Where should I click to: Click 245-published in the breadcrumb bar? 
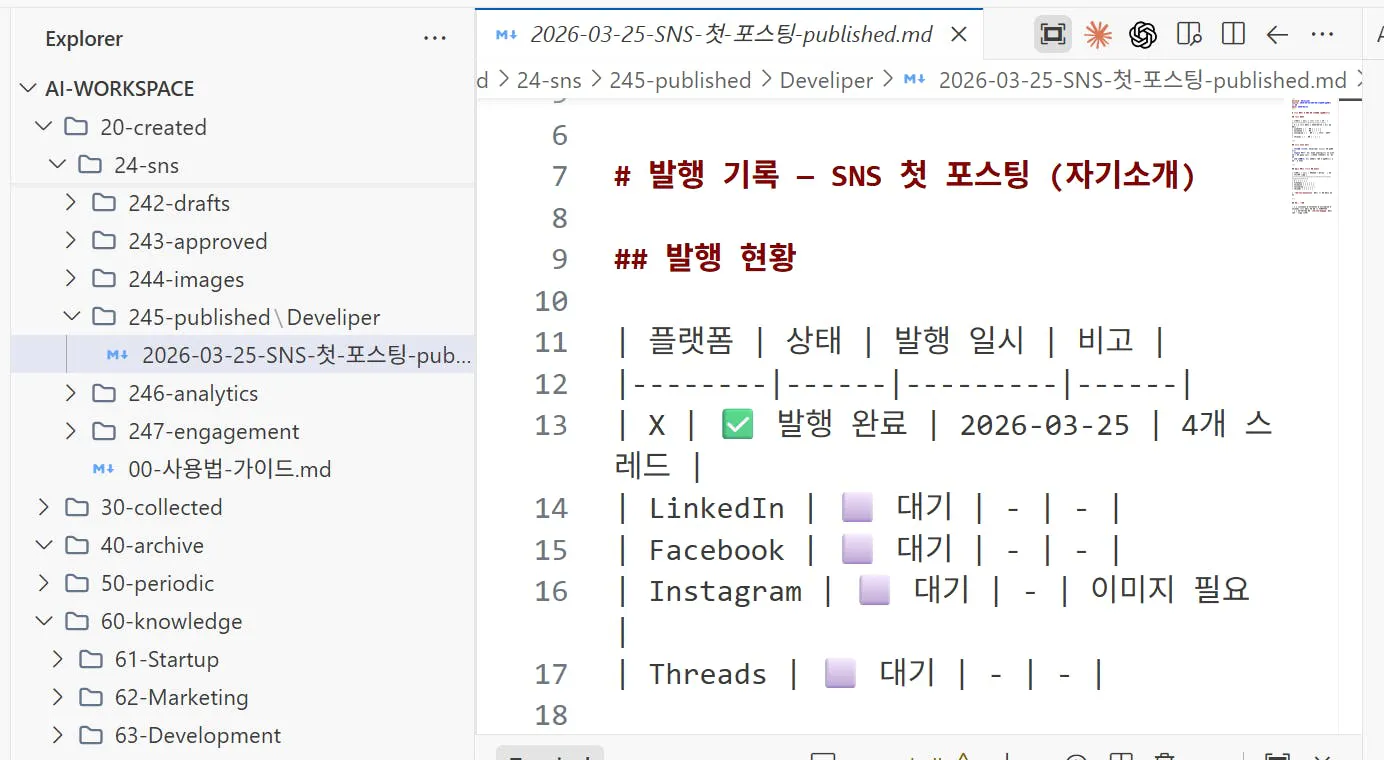pos(681,80)
